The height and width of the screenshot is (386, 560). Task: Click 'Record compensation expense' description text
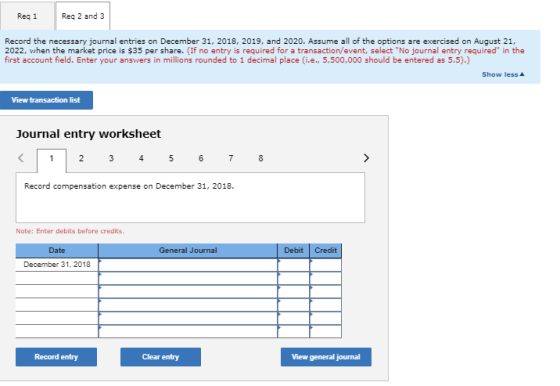(129, 186)
